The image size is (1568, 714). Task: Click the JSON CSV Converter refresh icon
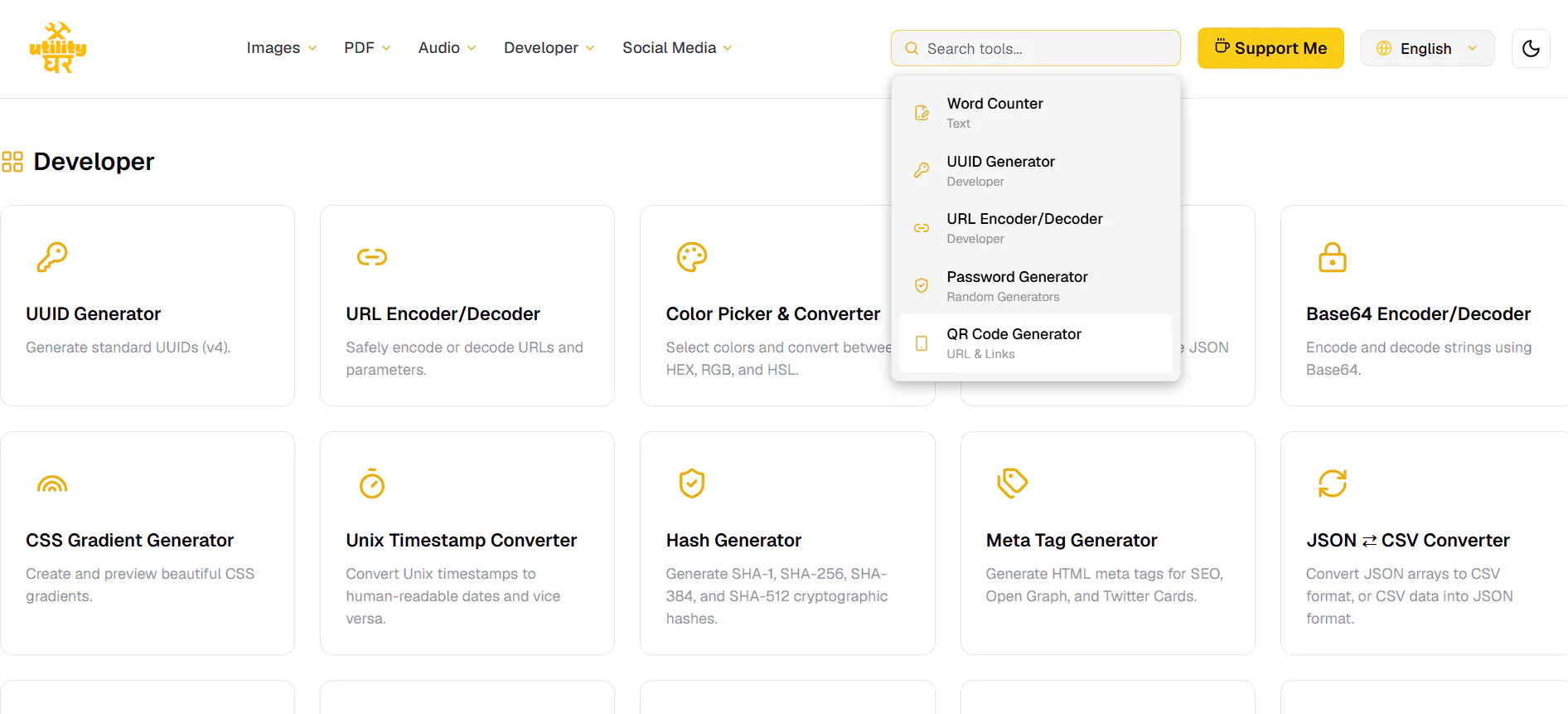click(x=1333, y=483)
